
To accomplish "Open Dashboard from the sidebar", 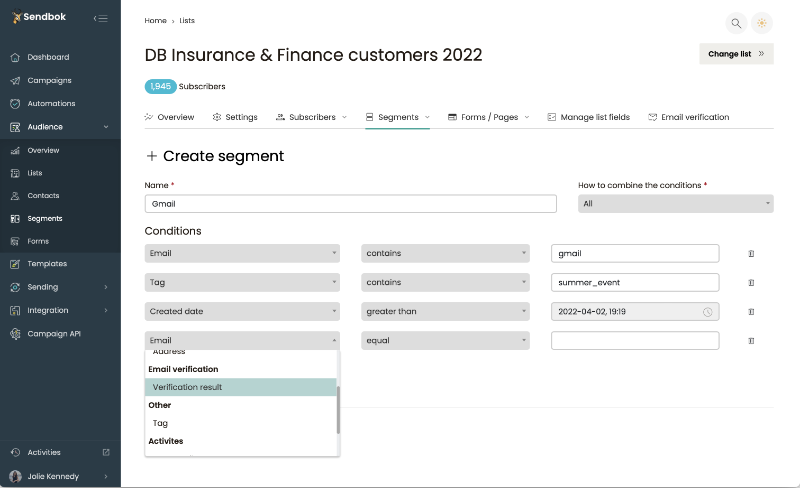I will 48,57.
